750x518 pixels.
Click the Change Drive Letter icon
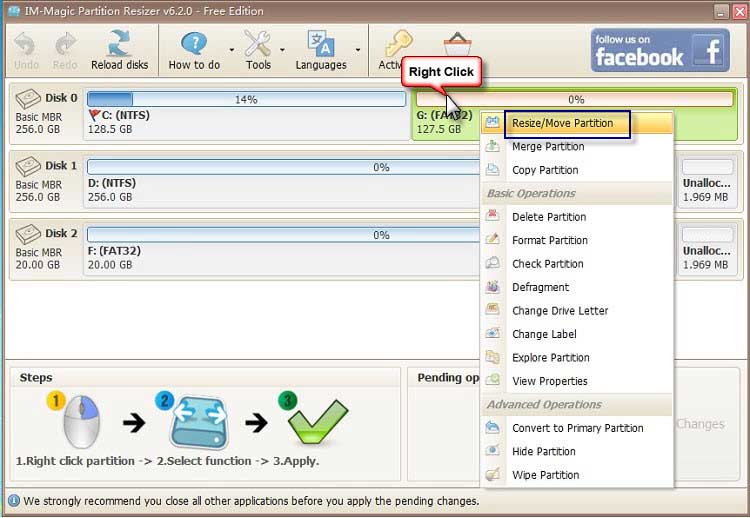(492, 309)
